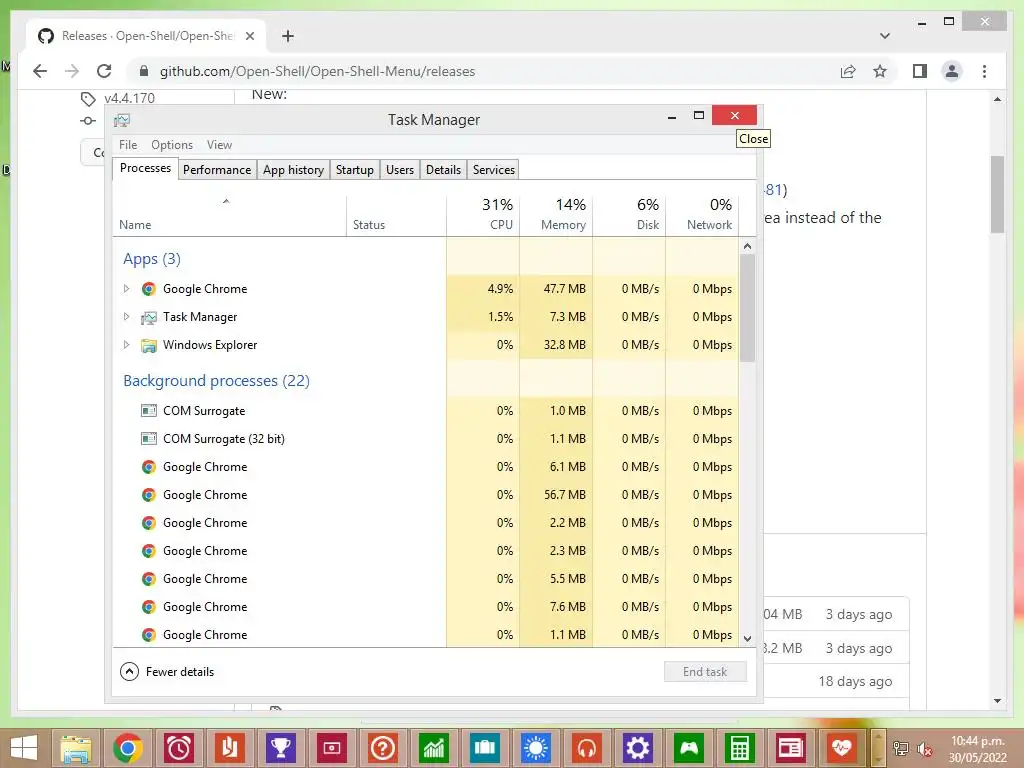This screenshot has width=1024, height=768.
Task: Sort processes by Name column
Action: [229, 214]
